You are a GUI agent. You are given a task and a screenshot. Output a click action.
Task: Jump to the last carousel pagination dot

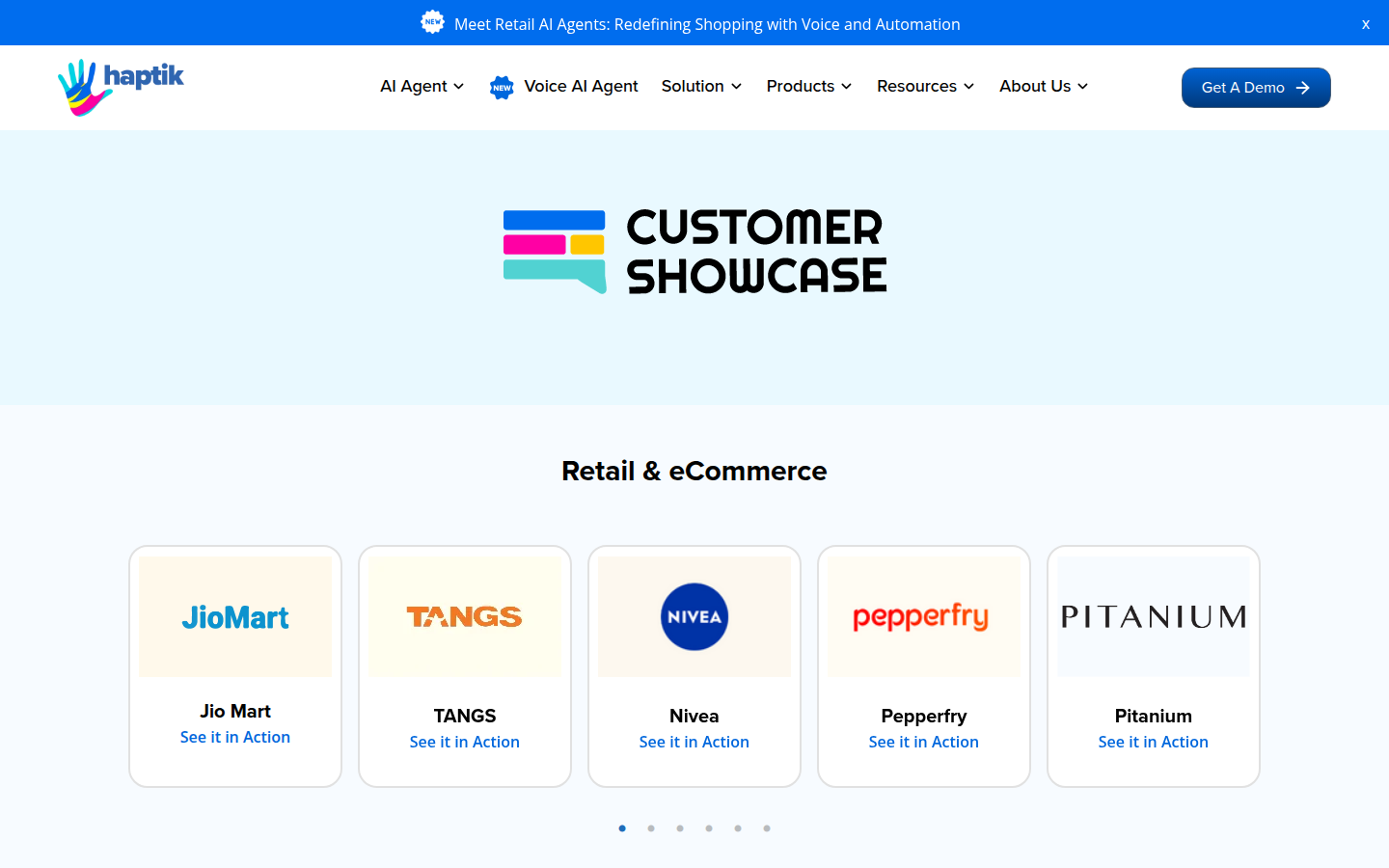[767, 828]
